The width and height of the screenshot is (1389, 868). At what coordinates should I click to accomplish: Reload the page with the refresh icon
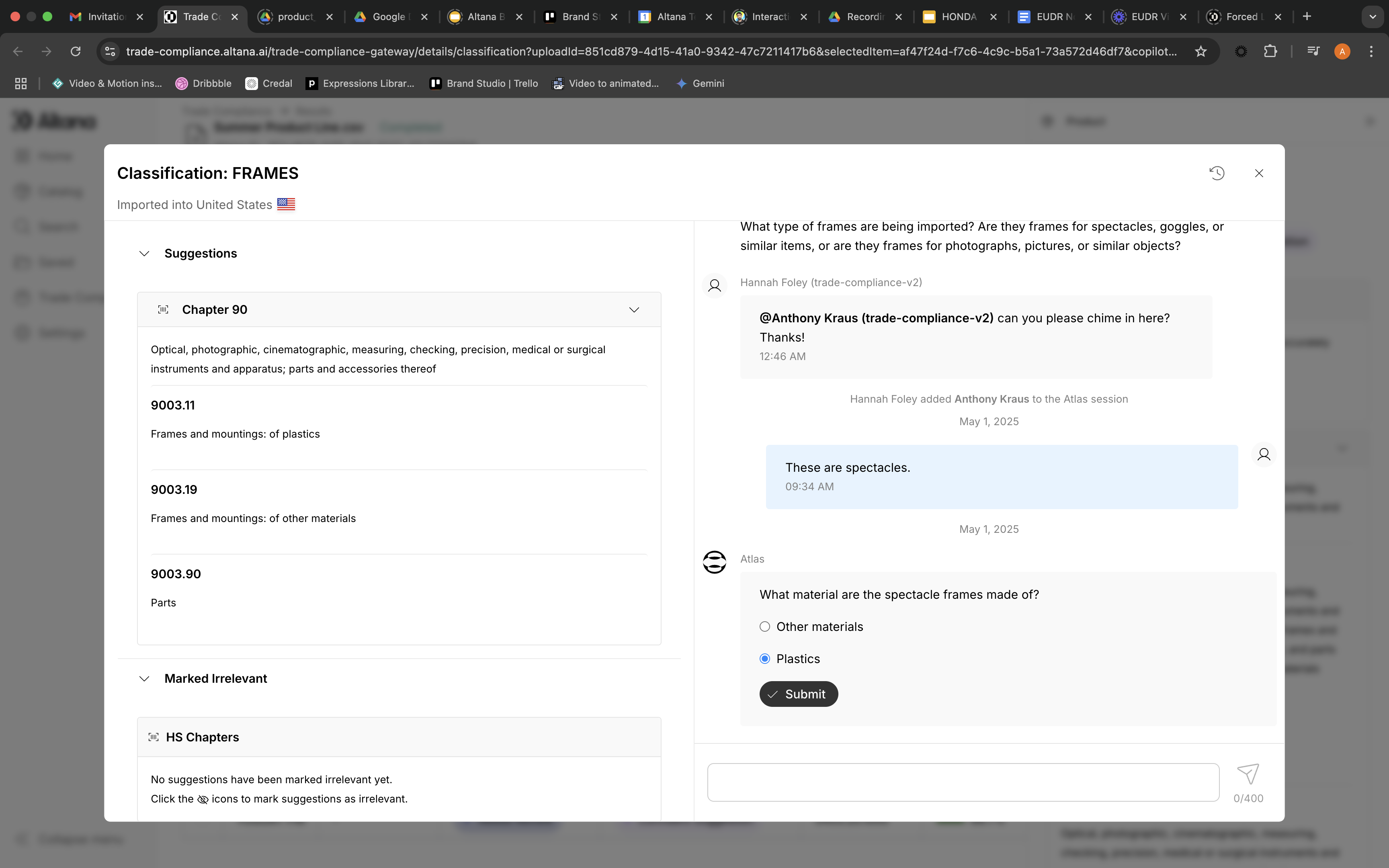[76, 52]
